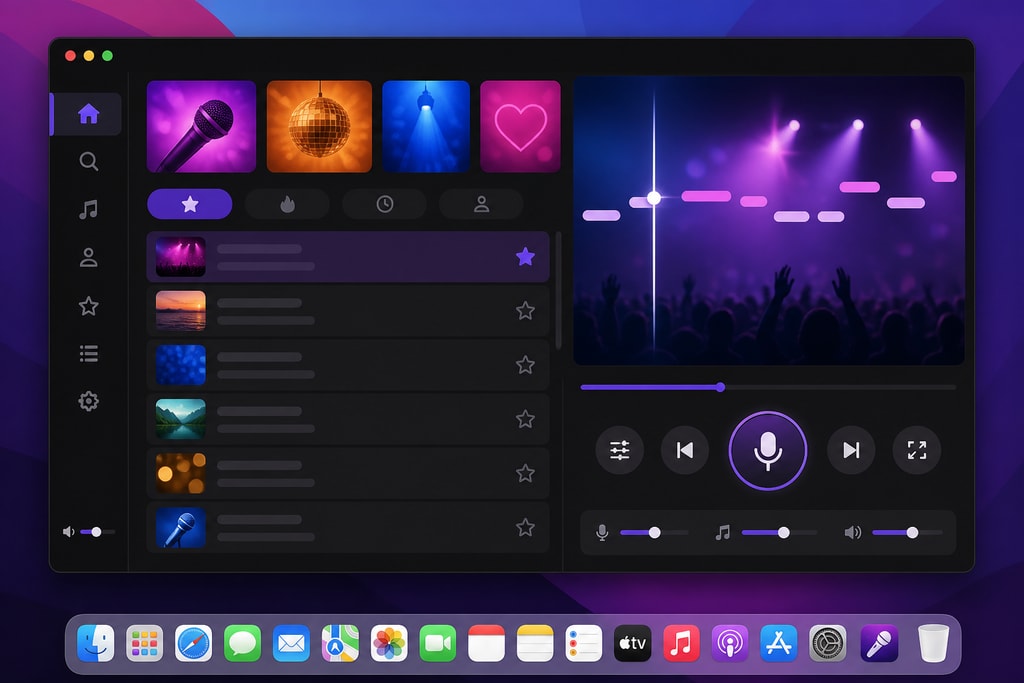Switch to the flame trending tab
The image size is (1024, 683).
(287, 204)
